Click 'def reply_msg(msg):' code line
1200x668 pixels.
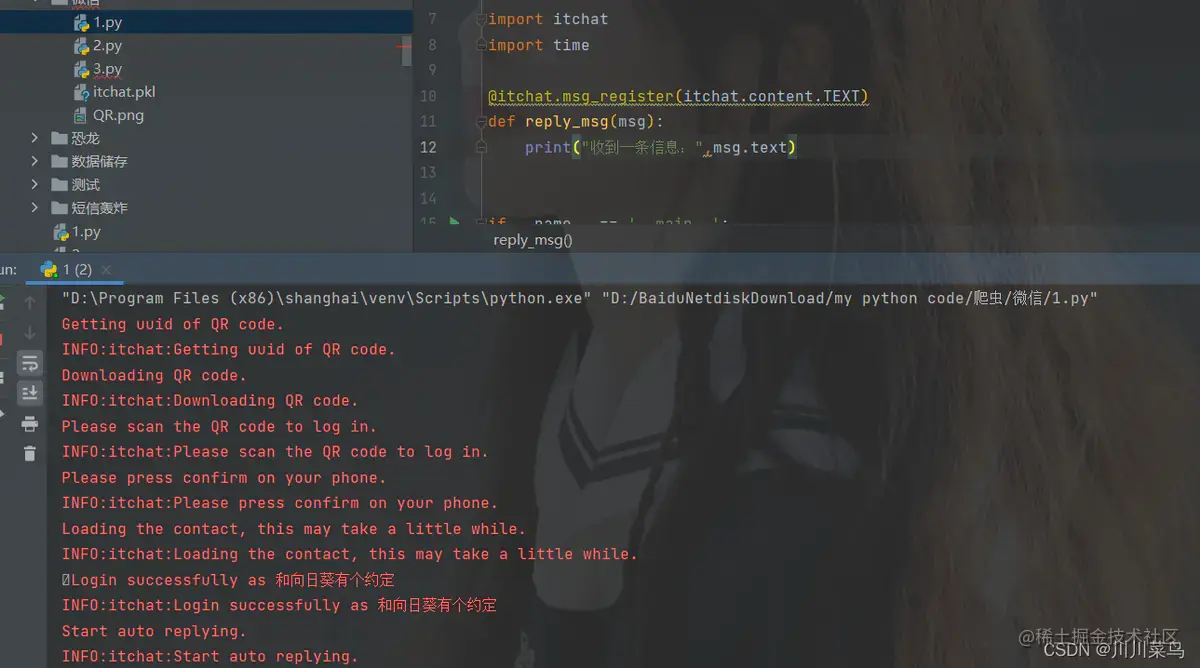(x=576, y=122)
